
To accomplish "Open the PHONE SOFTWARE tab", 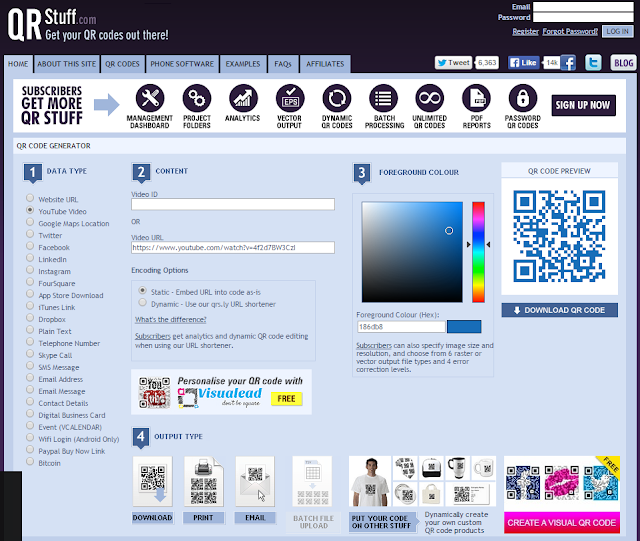I will (182, 64).
